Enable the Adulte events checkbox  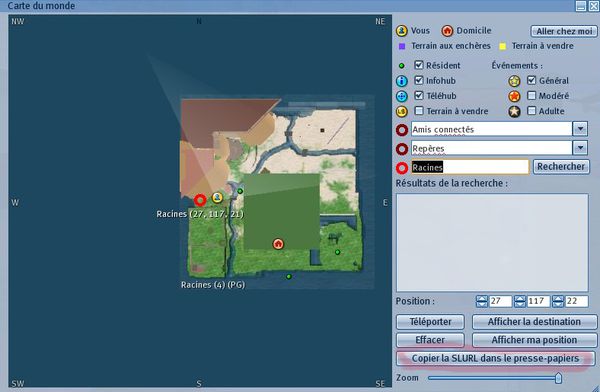[532, 111]
